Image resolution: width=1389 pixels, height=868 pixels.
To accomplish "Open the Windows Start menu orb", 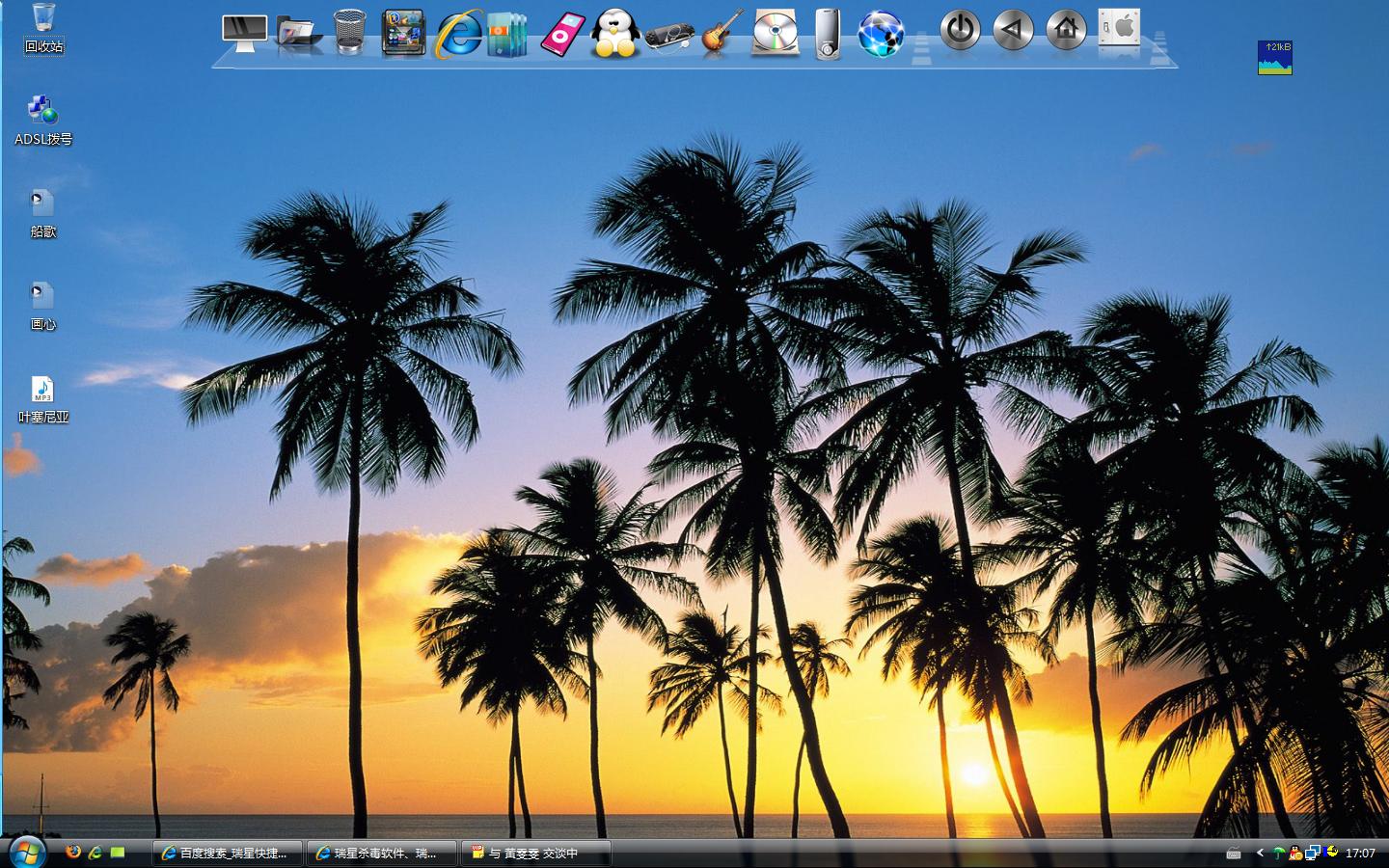I will 26,852.
